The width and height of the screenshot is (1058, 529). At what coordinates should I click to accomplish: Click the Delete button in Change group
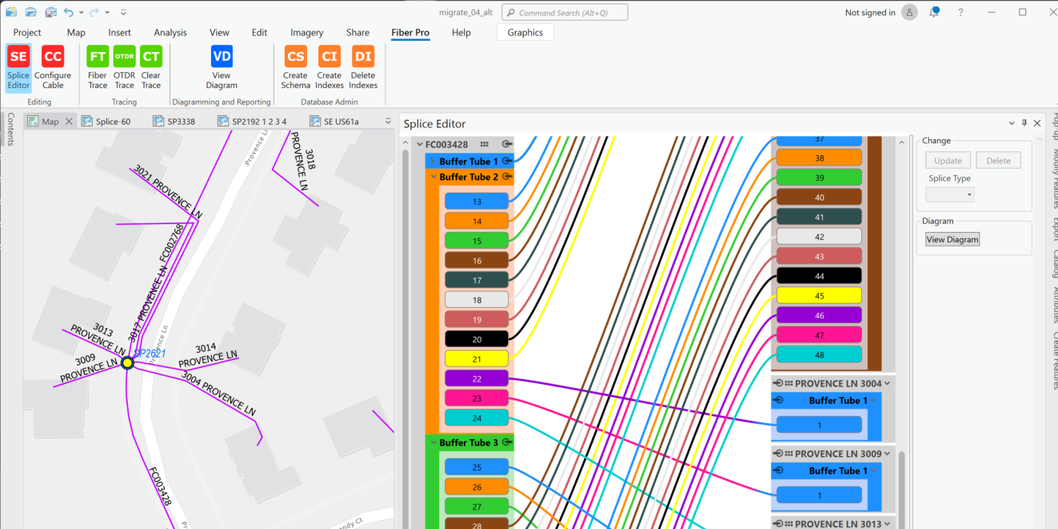pos(998,160)
